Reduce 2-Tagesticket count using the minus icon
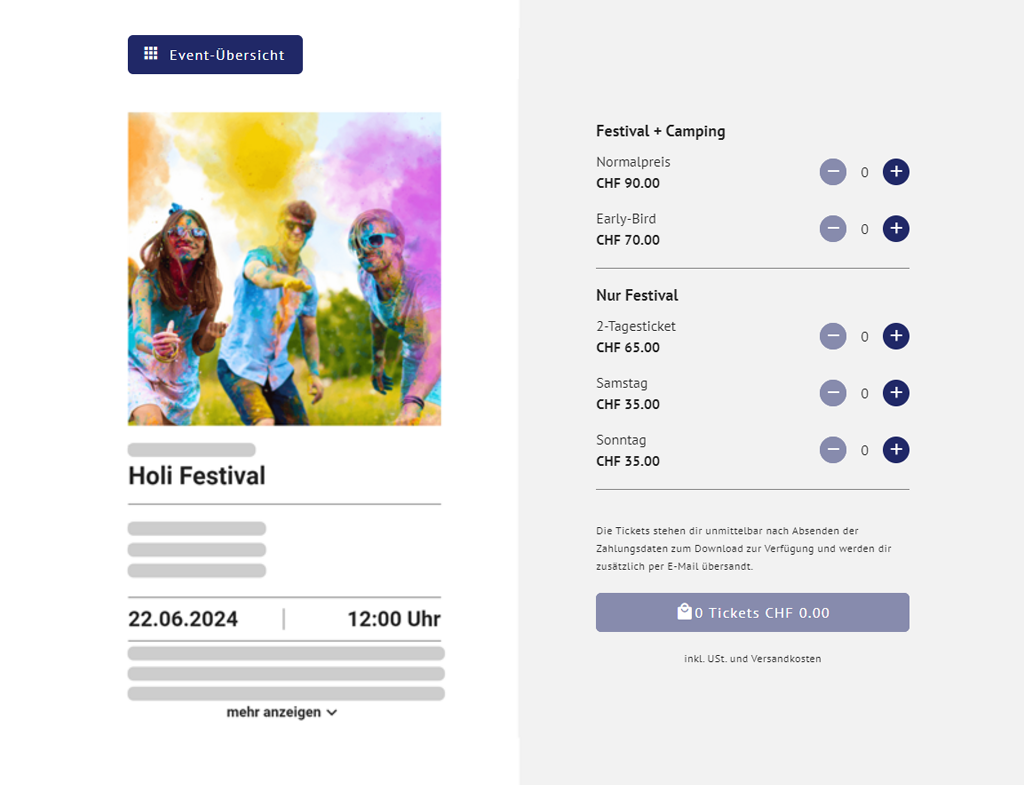Image resolution: width=1024 pixels, height=785 pixels. (833, 336)
